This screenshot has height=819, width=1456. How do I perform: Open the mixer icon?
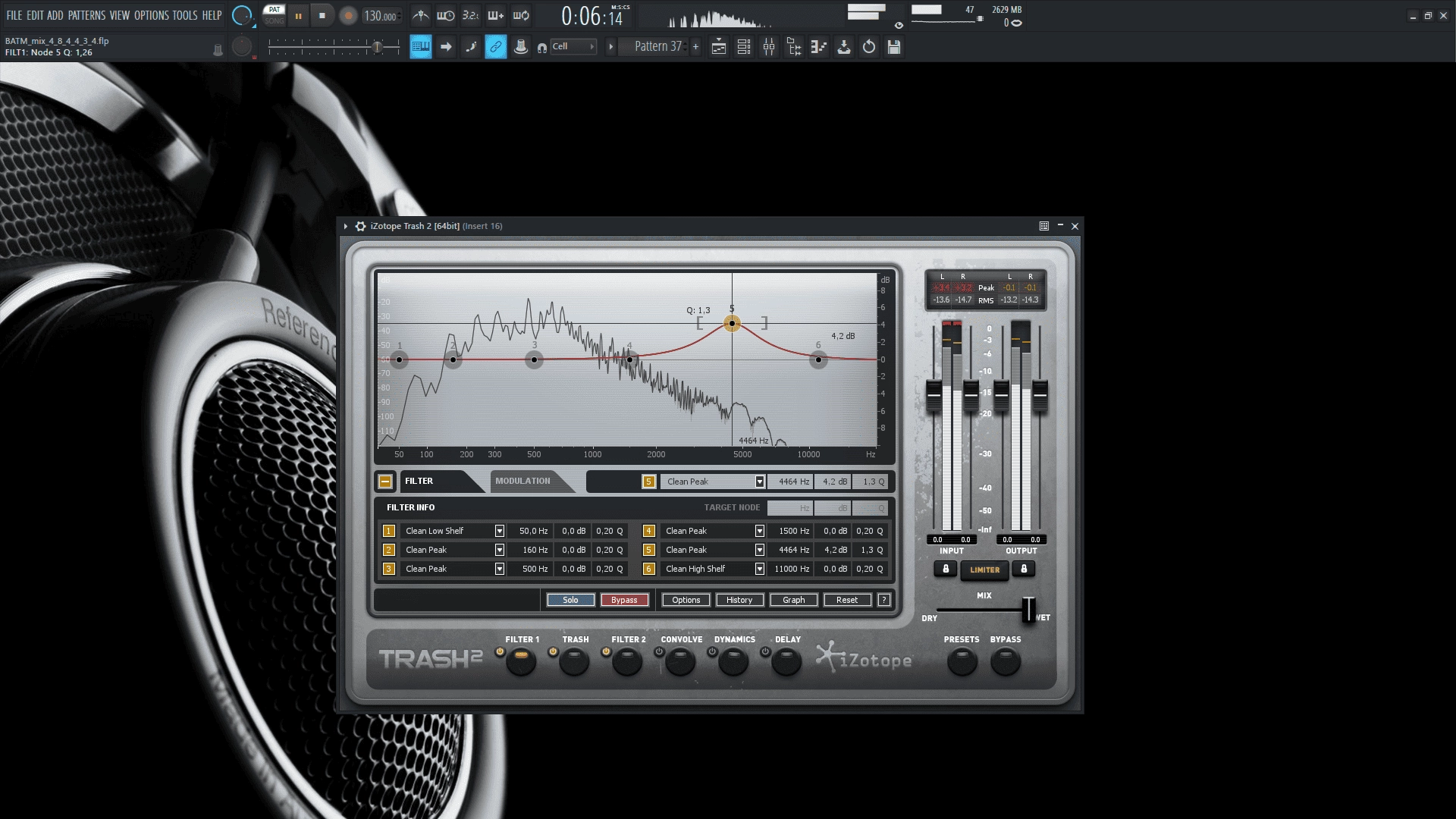coord(769,47)
